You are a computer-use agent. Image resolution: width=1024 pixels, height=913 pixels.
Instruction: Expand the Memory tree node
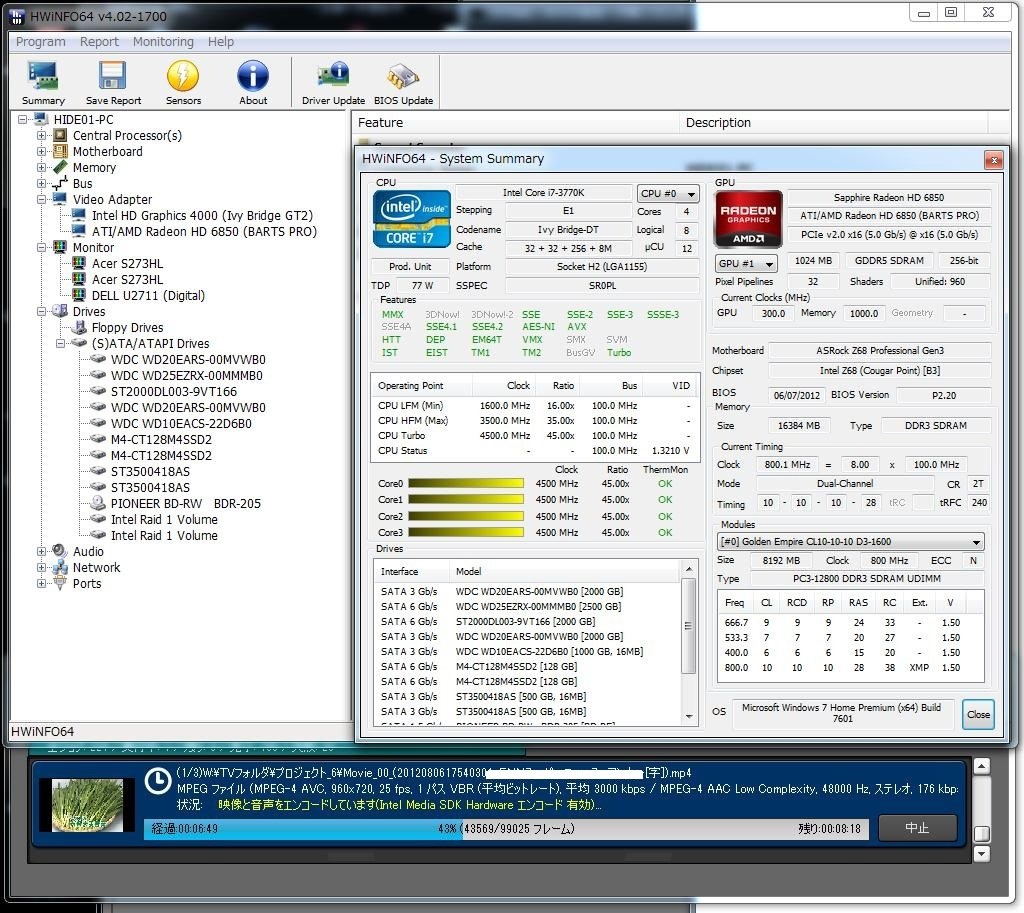41,167
